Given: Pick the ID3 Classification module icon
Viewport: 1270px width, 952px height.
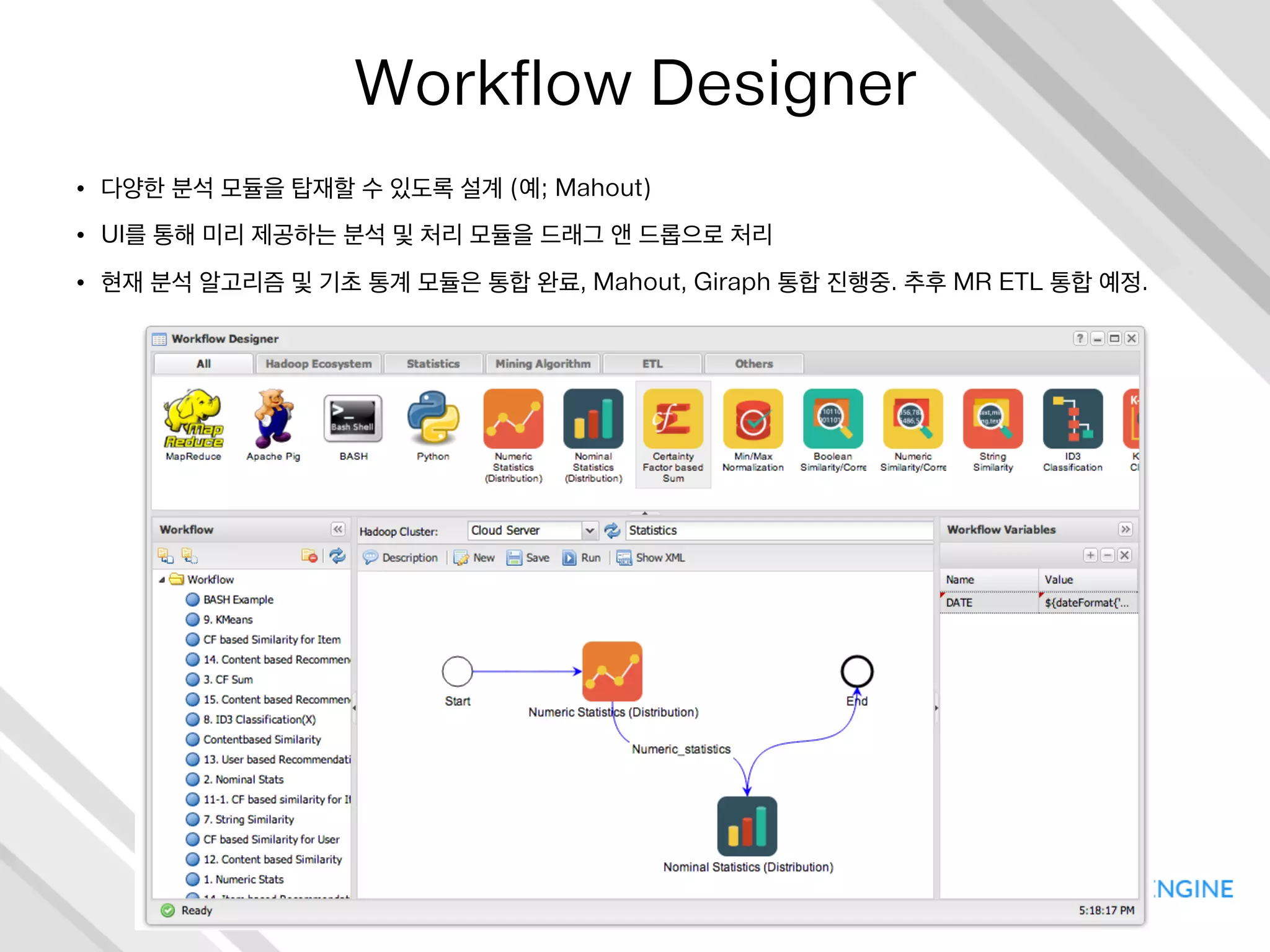Looking at the screenshot, I should click(1073, 419).
